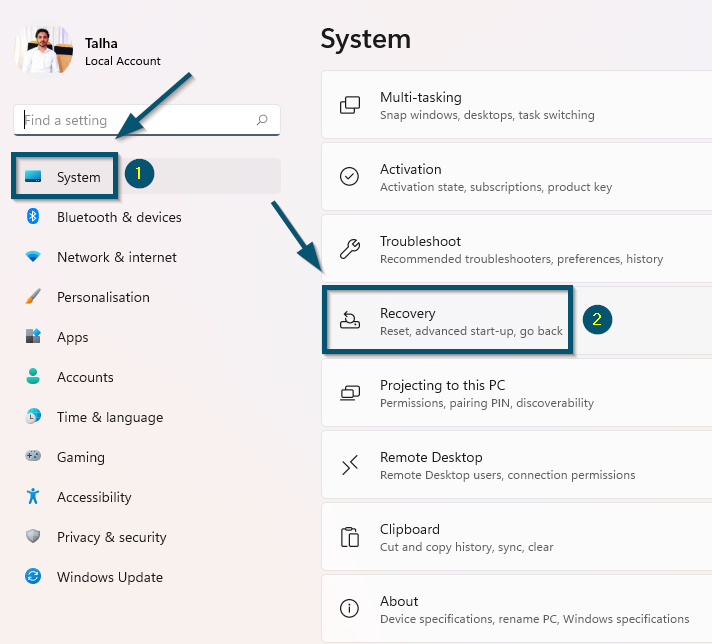Viewport: 712px width, 644px height.
Task: Open Windows Update page
Action: pos(147,577)
